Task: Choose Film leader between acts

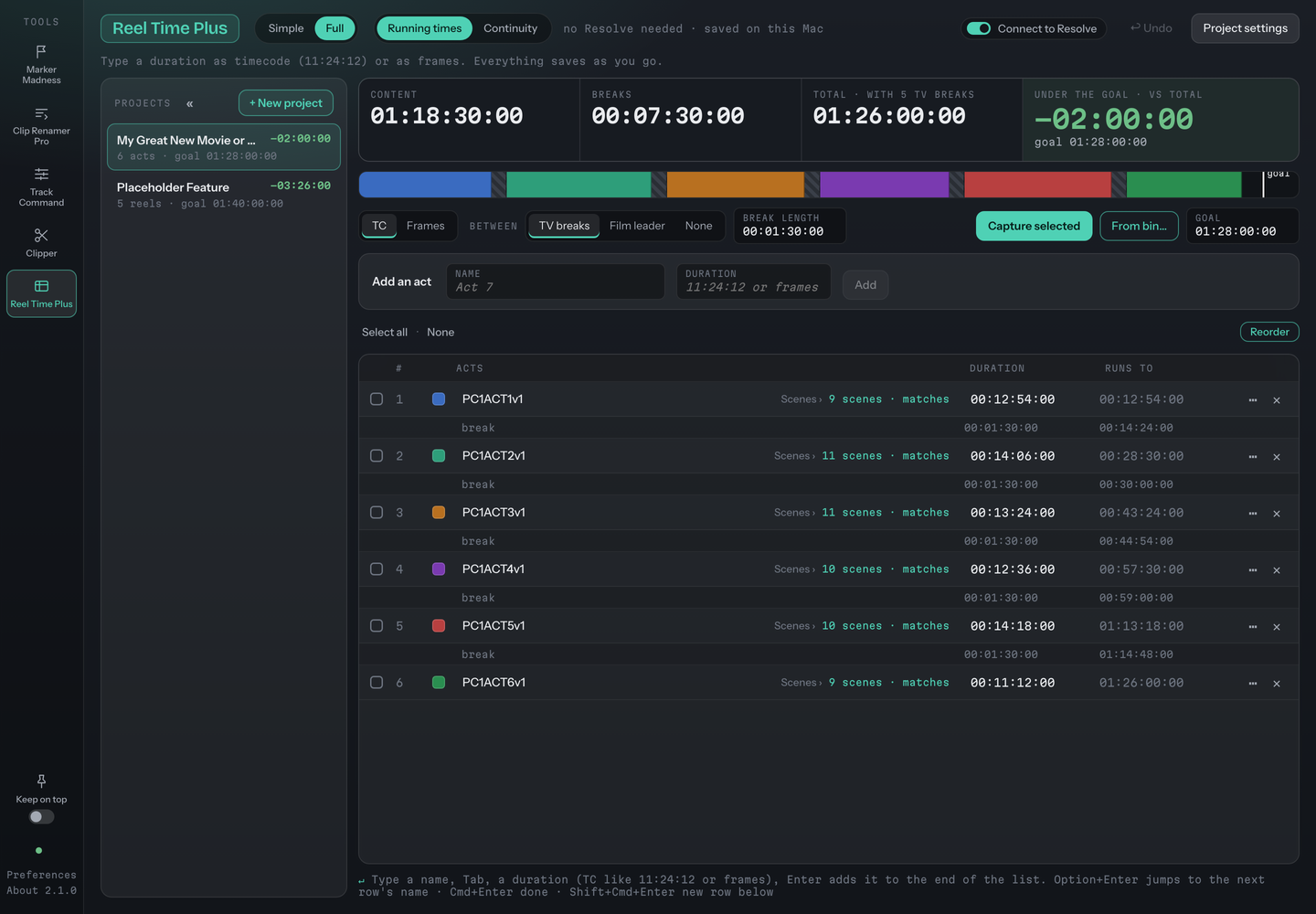Action: pos(637,226)
